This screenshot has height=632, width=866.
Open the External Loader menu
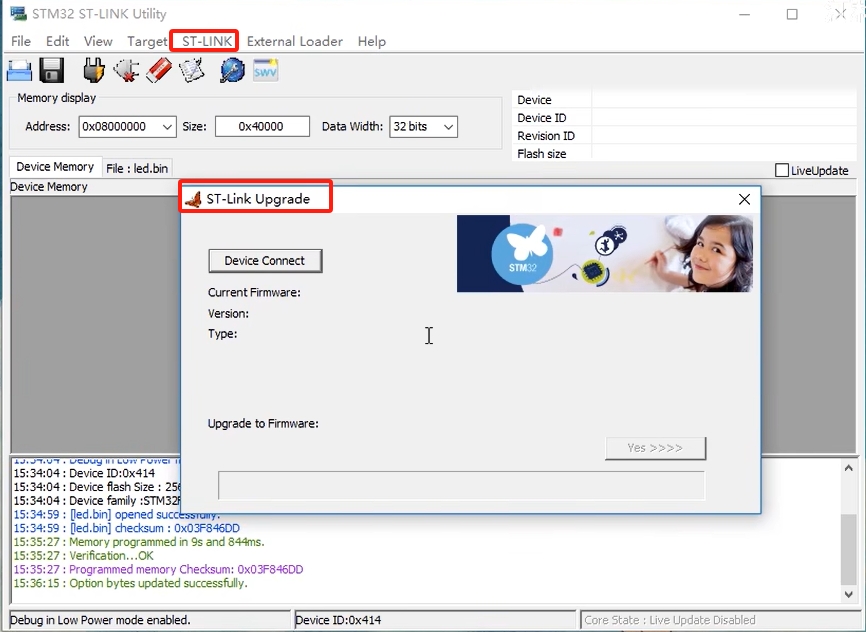click(x=295, y=41)
